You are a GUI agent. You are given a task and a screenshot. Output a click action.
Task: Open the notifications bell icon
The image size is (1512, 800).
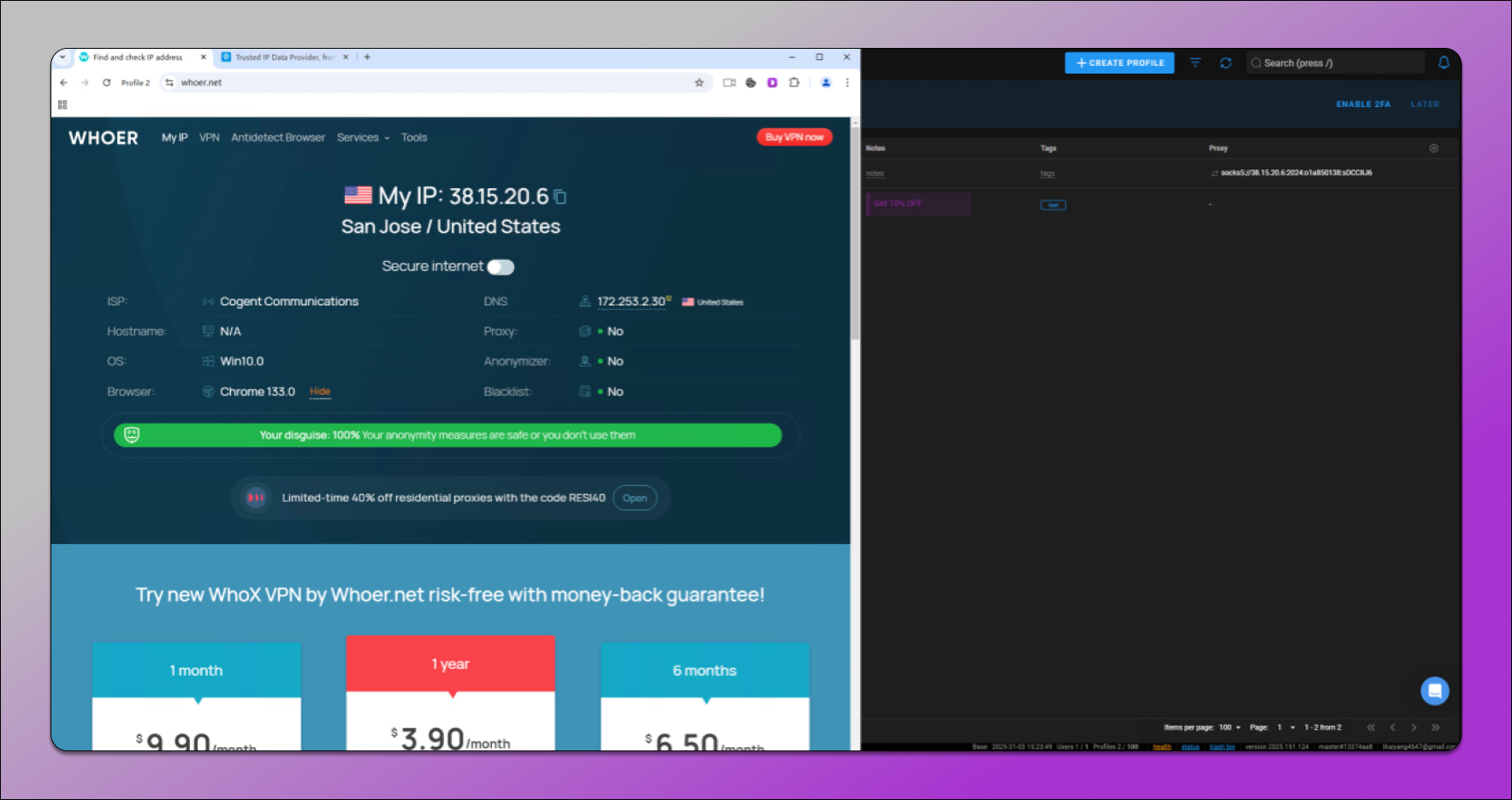(x=1444, y=62)
